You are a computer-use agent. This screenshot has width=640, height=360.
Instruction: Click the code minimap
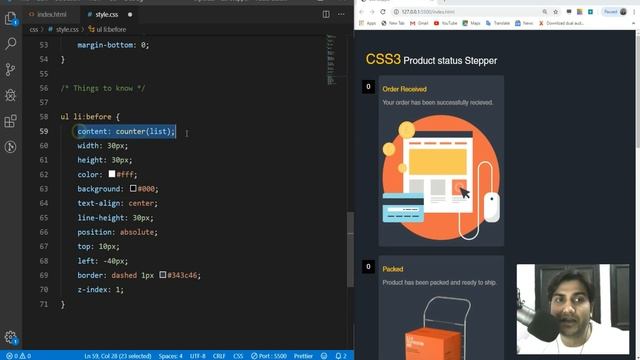coord(331,59)
